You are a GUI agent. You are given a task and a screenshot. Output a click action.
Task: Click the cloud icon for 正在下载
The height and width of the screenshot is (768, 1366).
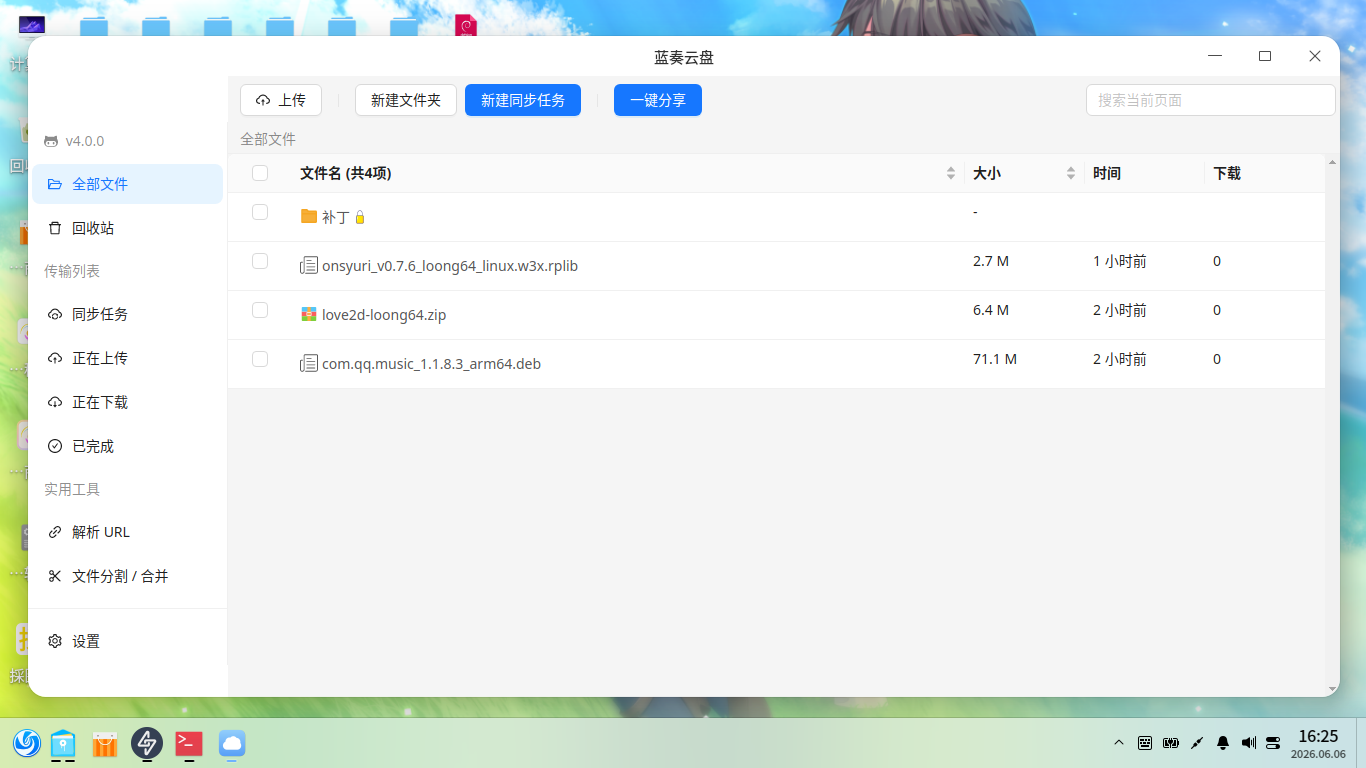click(x=55, y=402)
